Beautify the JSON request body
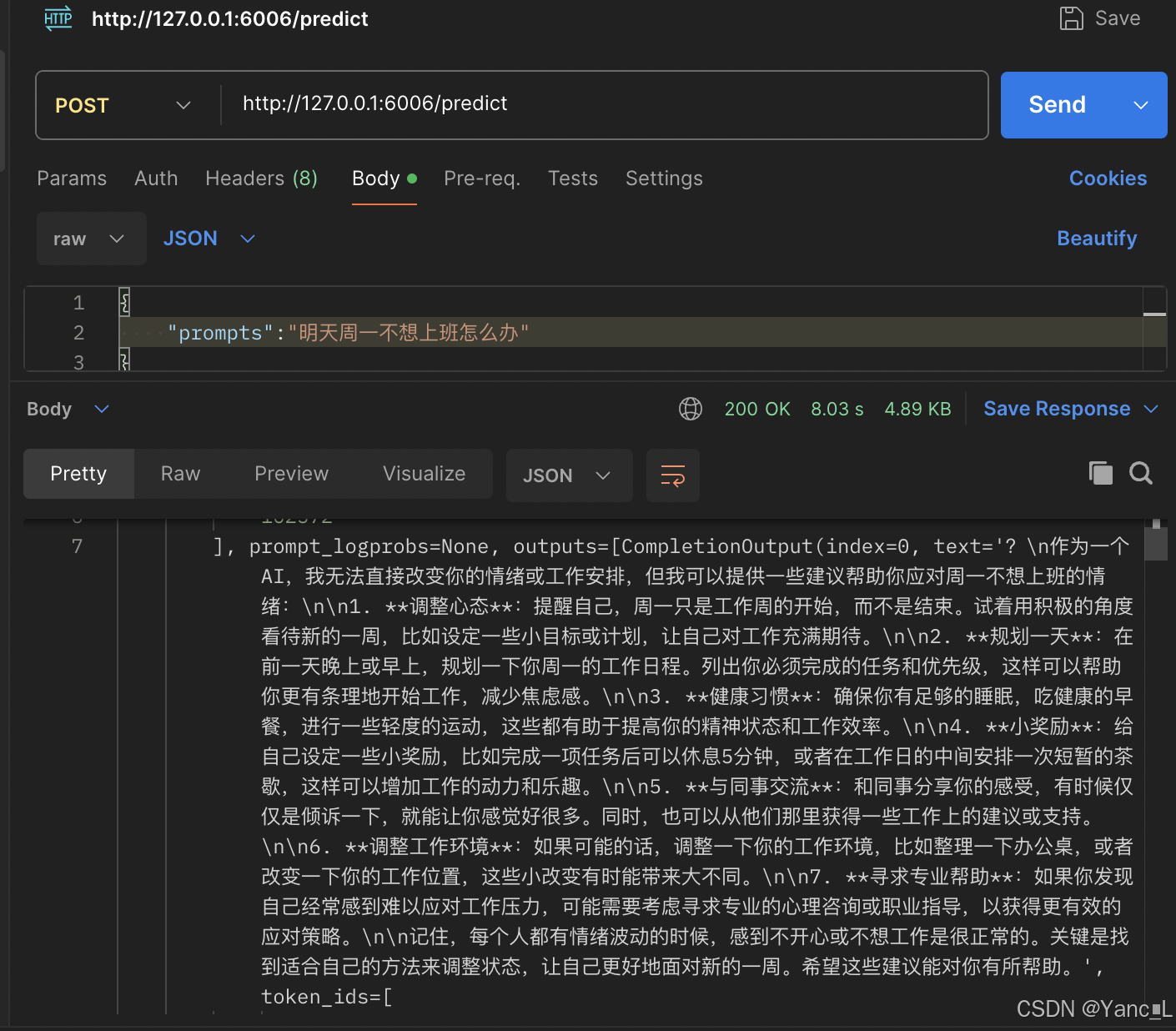The height and width of the screenshot is (1031, 1176). [x=1097, y=239]
